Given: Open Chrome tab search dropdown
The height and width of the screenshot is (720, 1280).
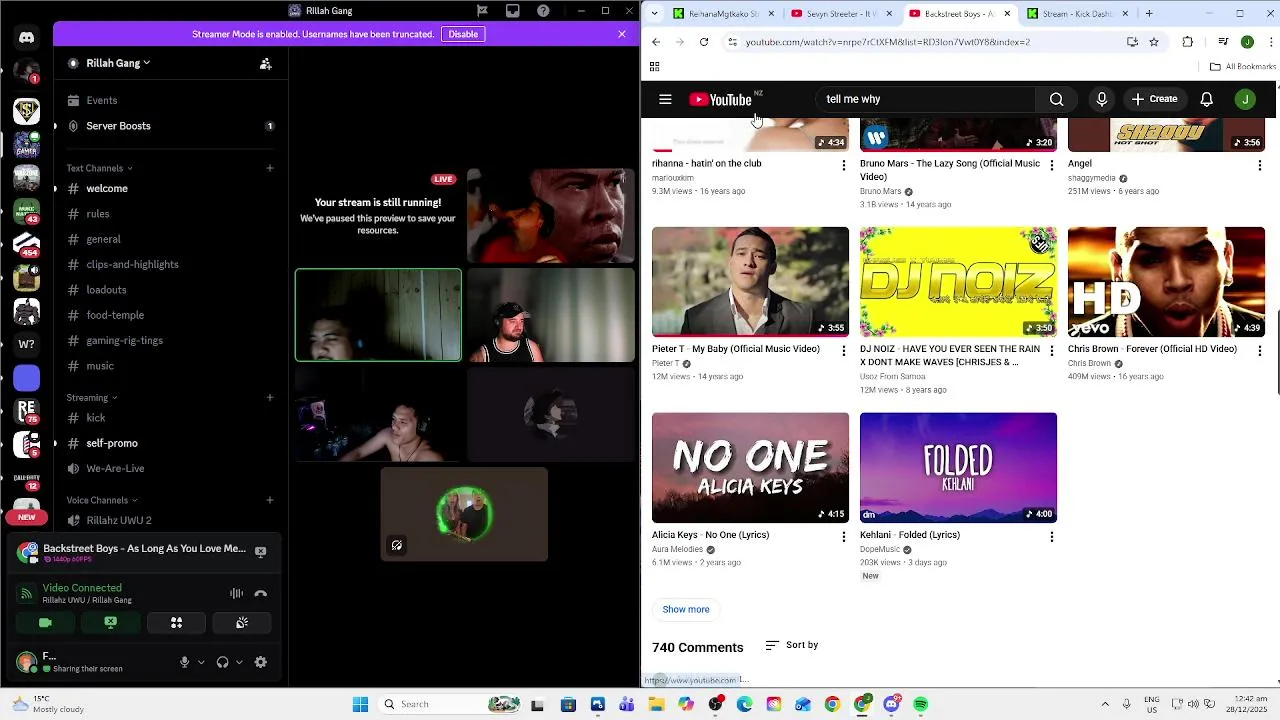Looking at the screenshot, I should [654, 13].
